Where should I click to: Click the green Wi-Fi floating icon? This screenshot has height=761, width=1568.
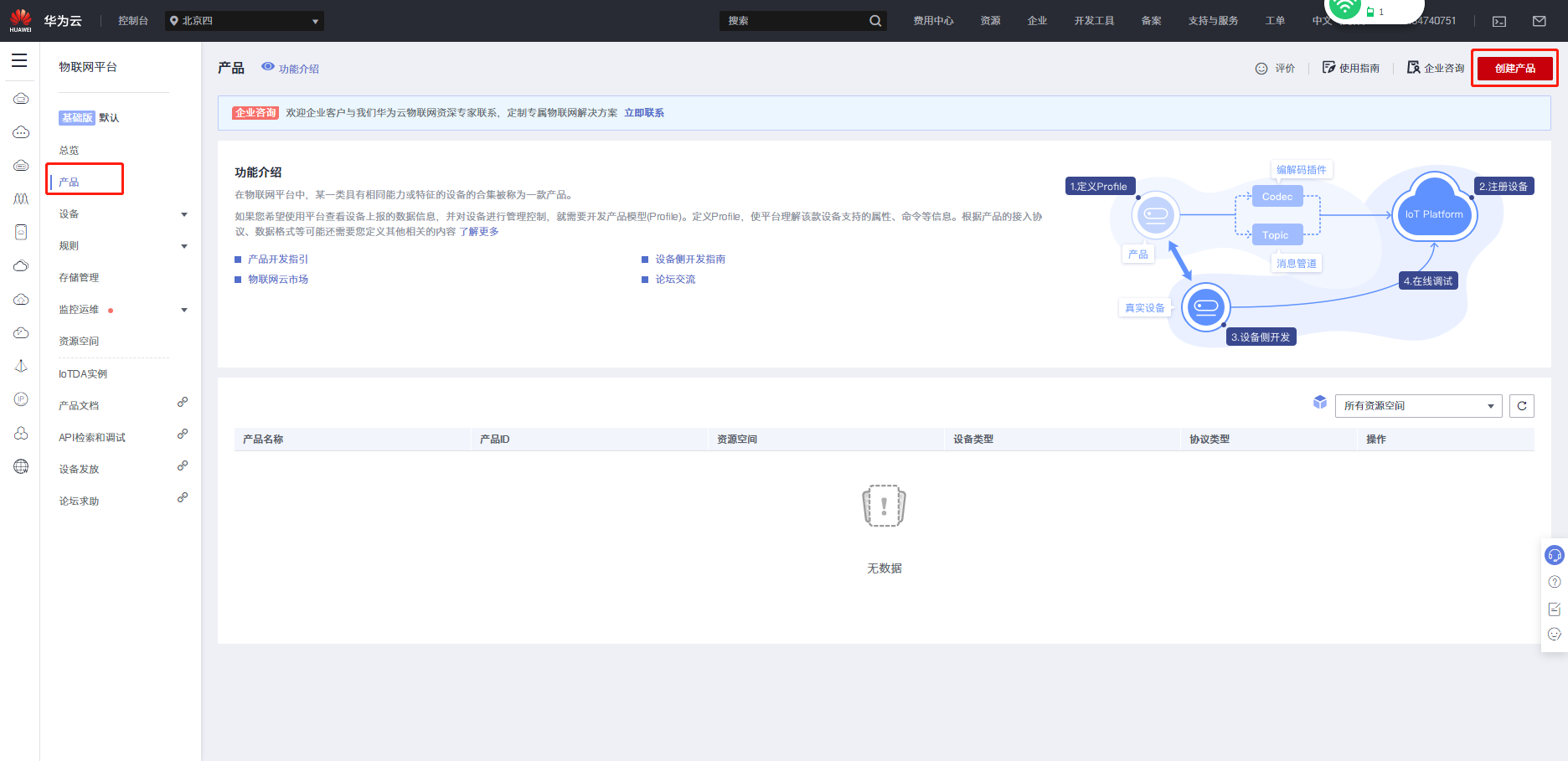[1344, 8]
